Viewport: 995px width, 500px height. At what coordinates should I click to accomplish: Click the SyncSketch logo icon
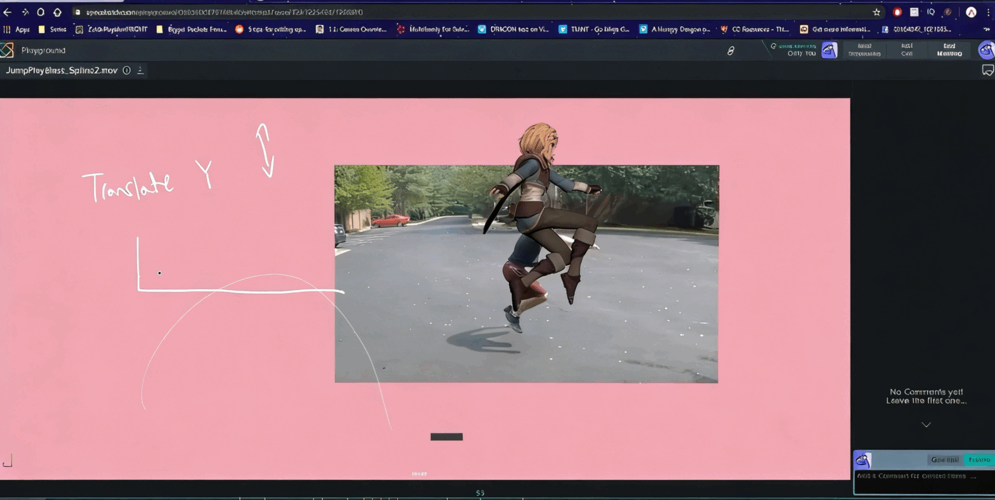coord(8,50)
